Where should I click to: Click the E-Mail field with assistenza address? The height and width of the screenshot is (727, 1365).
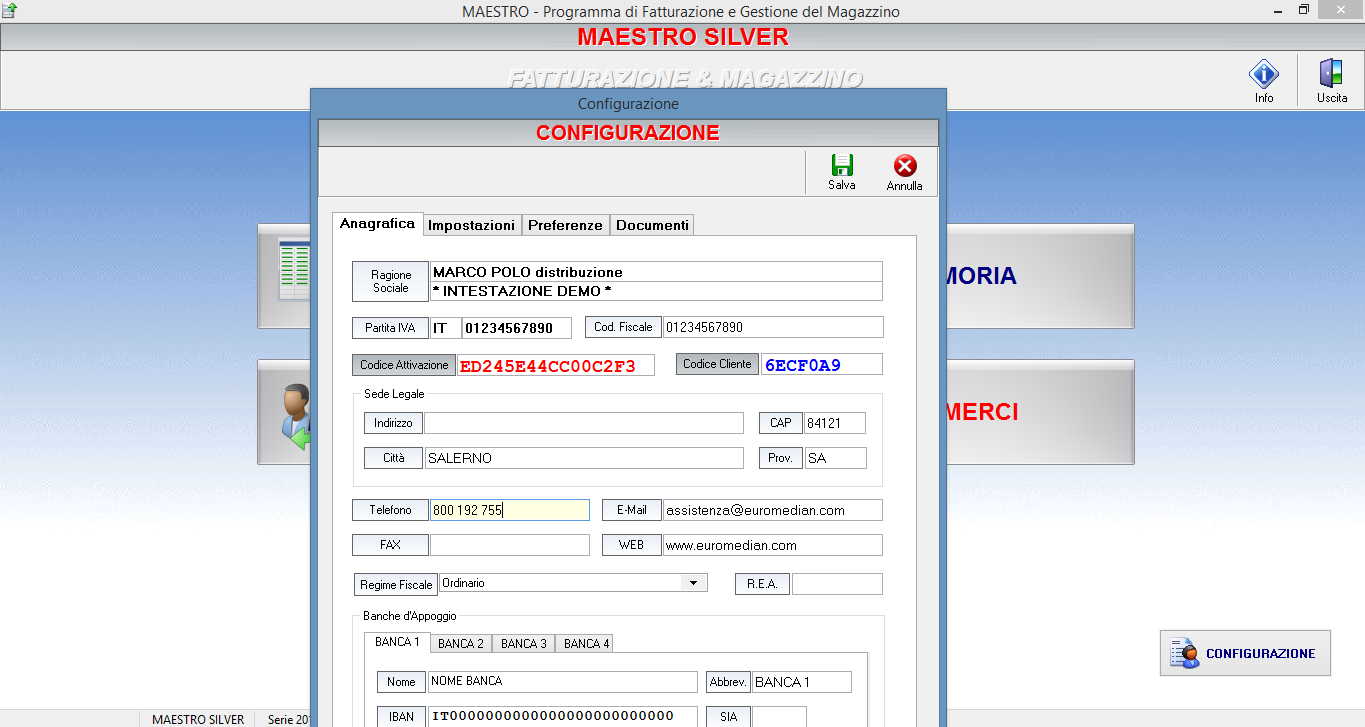pyautogui.click(x=773, y=510)
